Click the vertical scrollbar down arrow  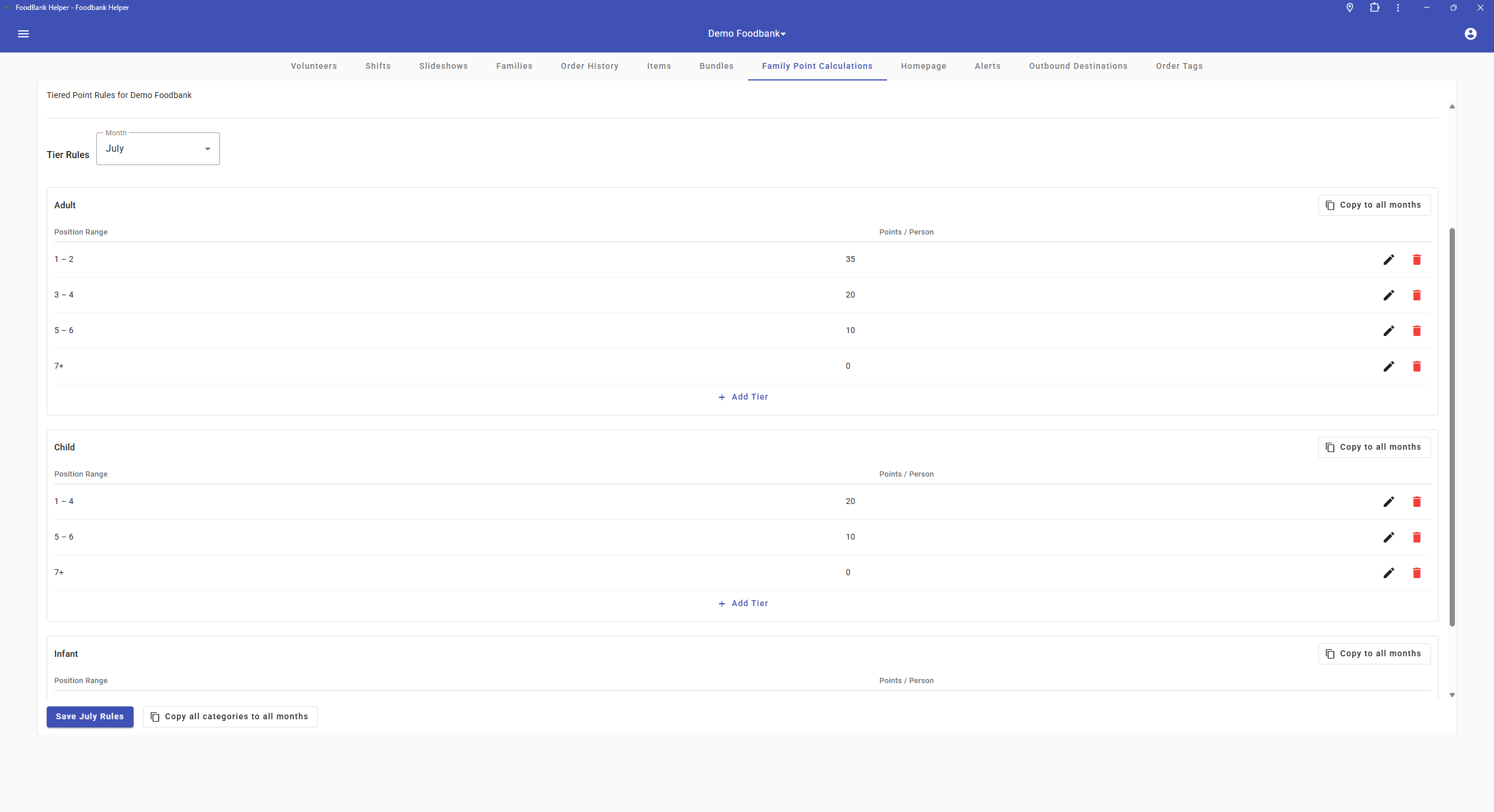[x=1452, y=695]
